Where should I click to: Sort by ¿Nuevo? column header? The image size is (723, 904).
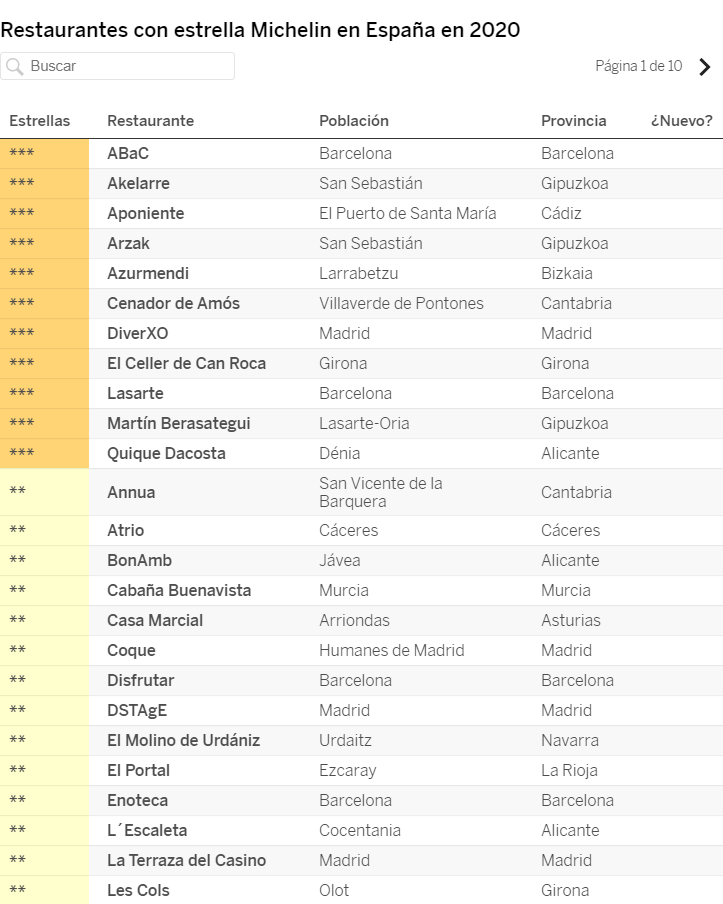pos(681,121)
